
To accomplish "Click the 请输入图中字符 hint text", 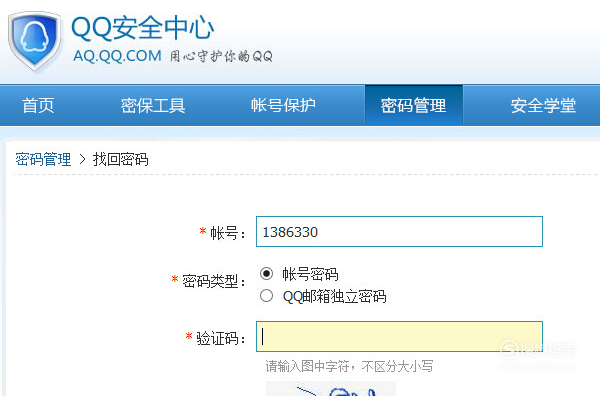I will 307,367.
